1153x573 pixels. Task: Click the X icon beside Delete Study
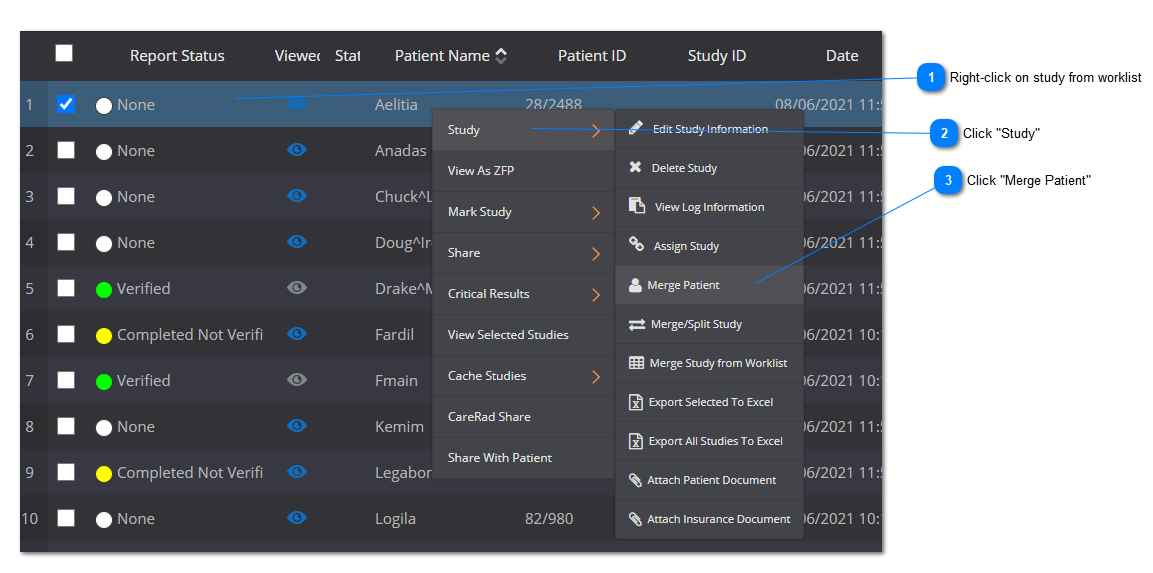635,168
